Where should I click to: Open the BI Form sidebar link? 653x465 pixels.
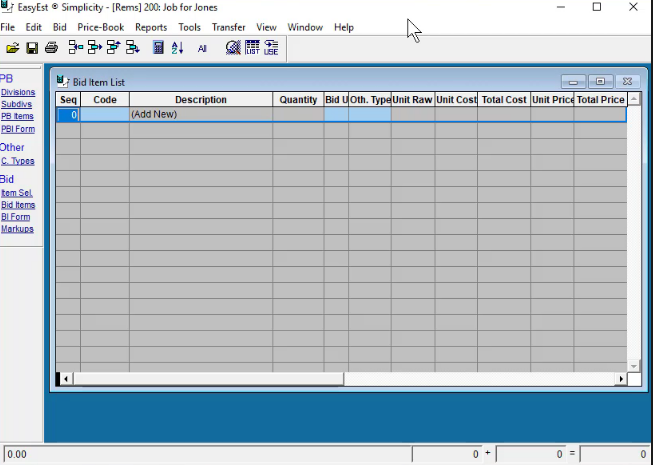[x=15, y=217]
